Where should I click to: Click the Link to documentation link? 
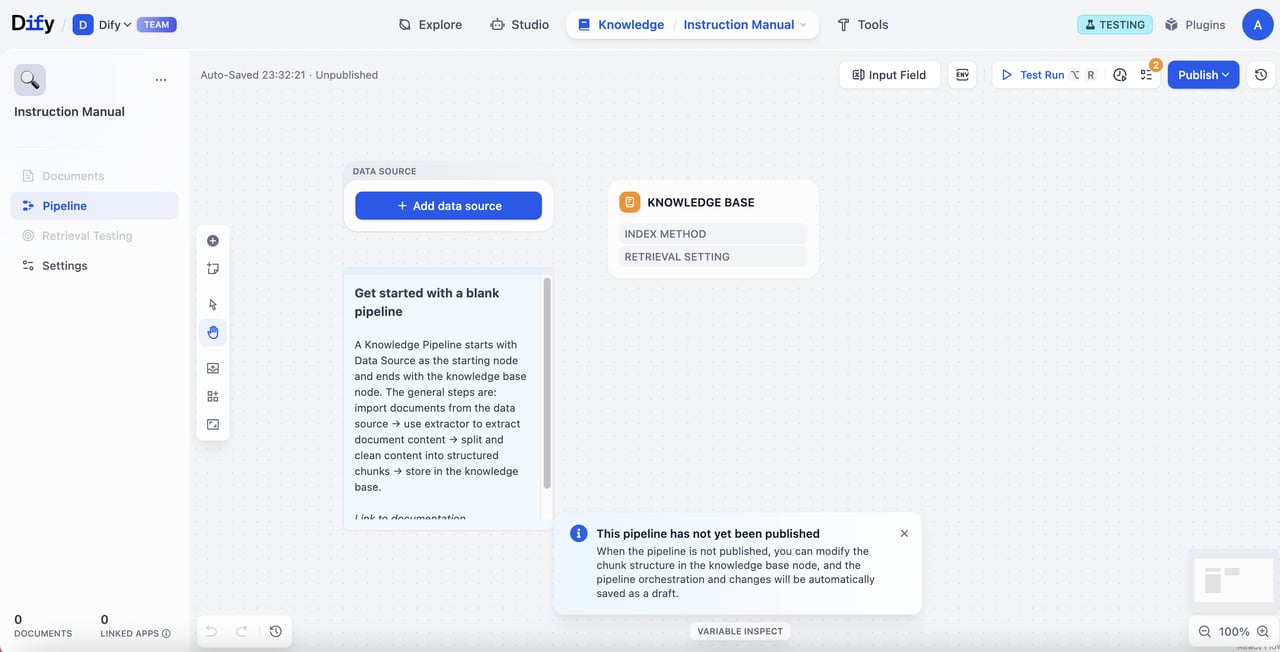point(410,519)
